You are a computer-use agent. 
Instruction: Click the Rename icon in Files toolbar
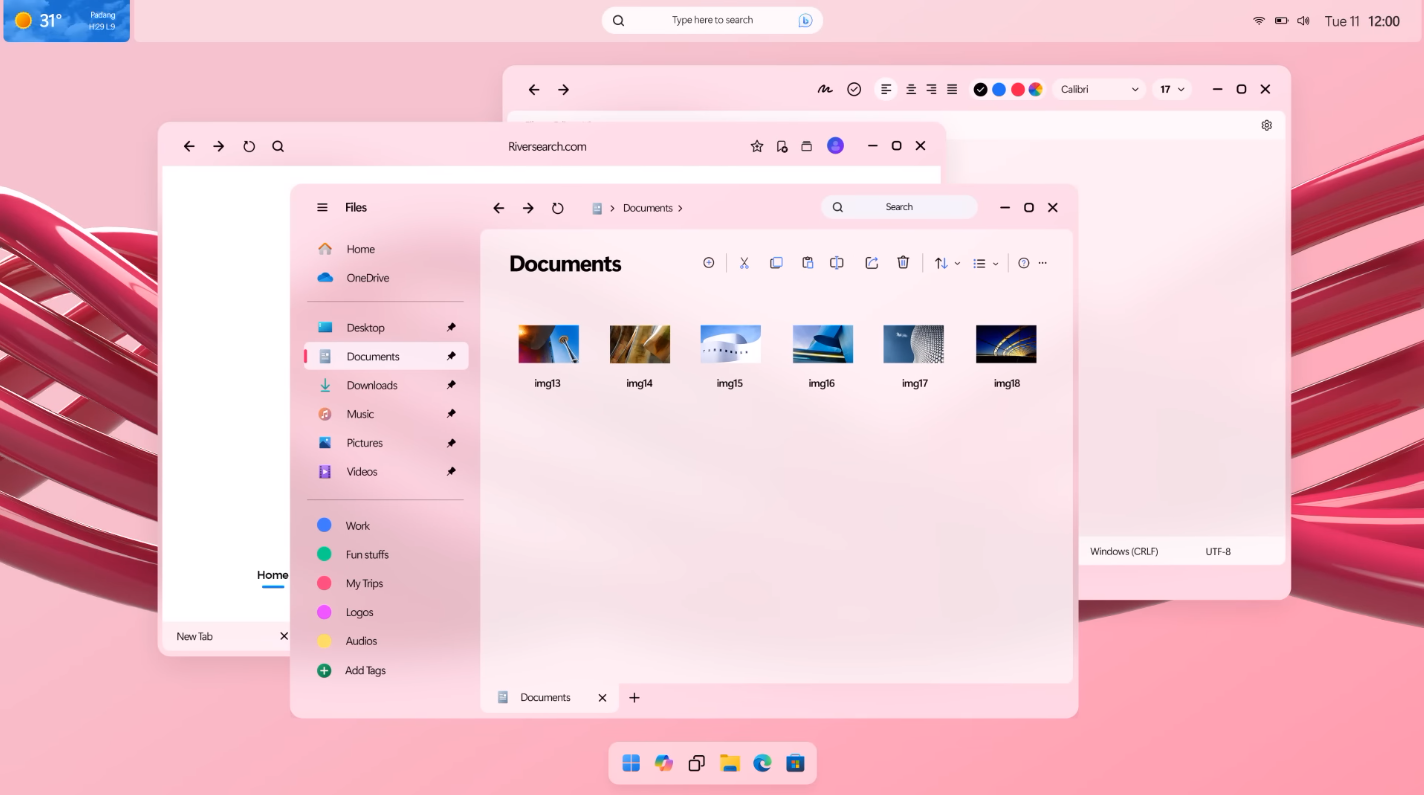pos(837,263)
